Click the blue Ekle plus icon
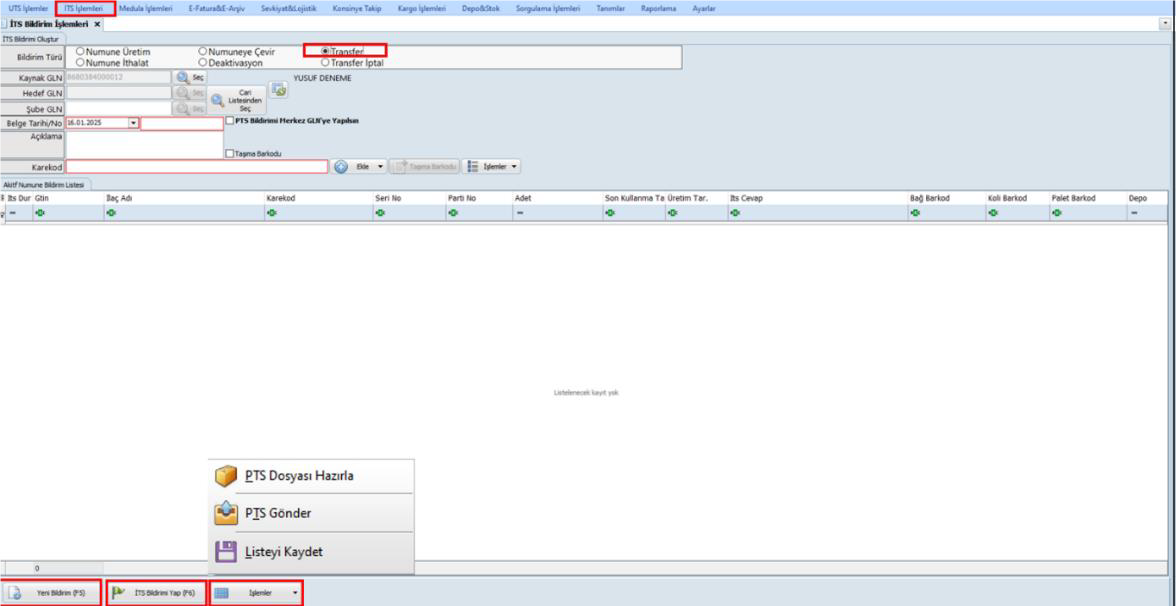The width and height of the screenshot is (1176, 606). pos(341,166)
